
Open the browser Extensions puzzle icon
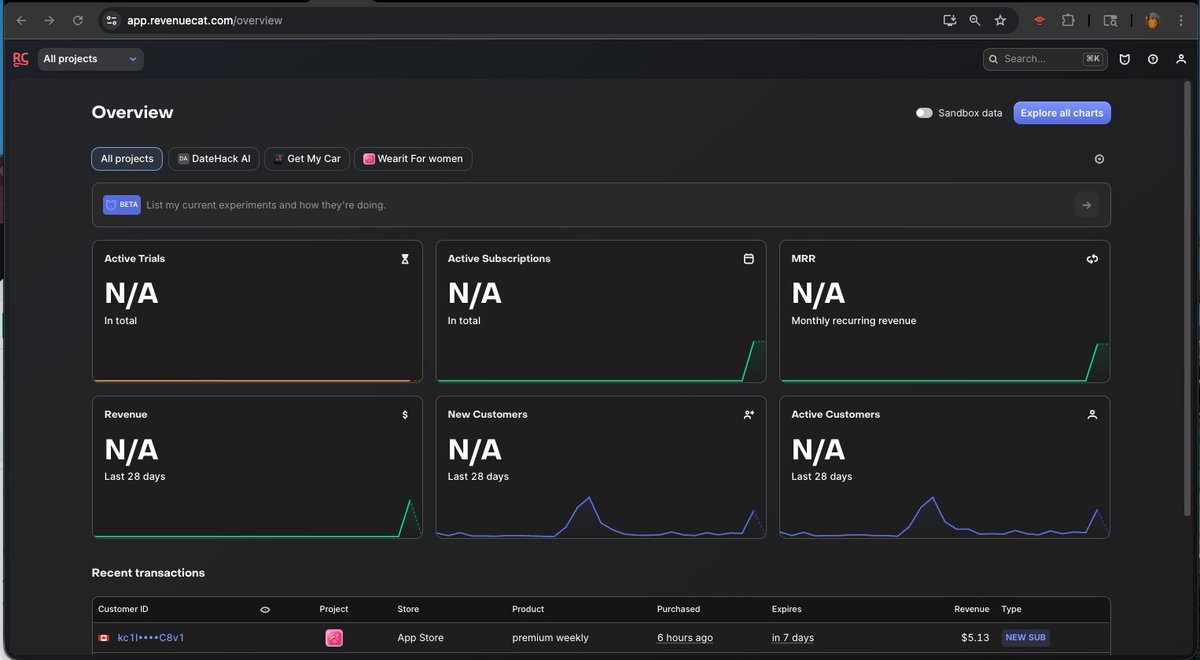(x=1068, y=20)
